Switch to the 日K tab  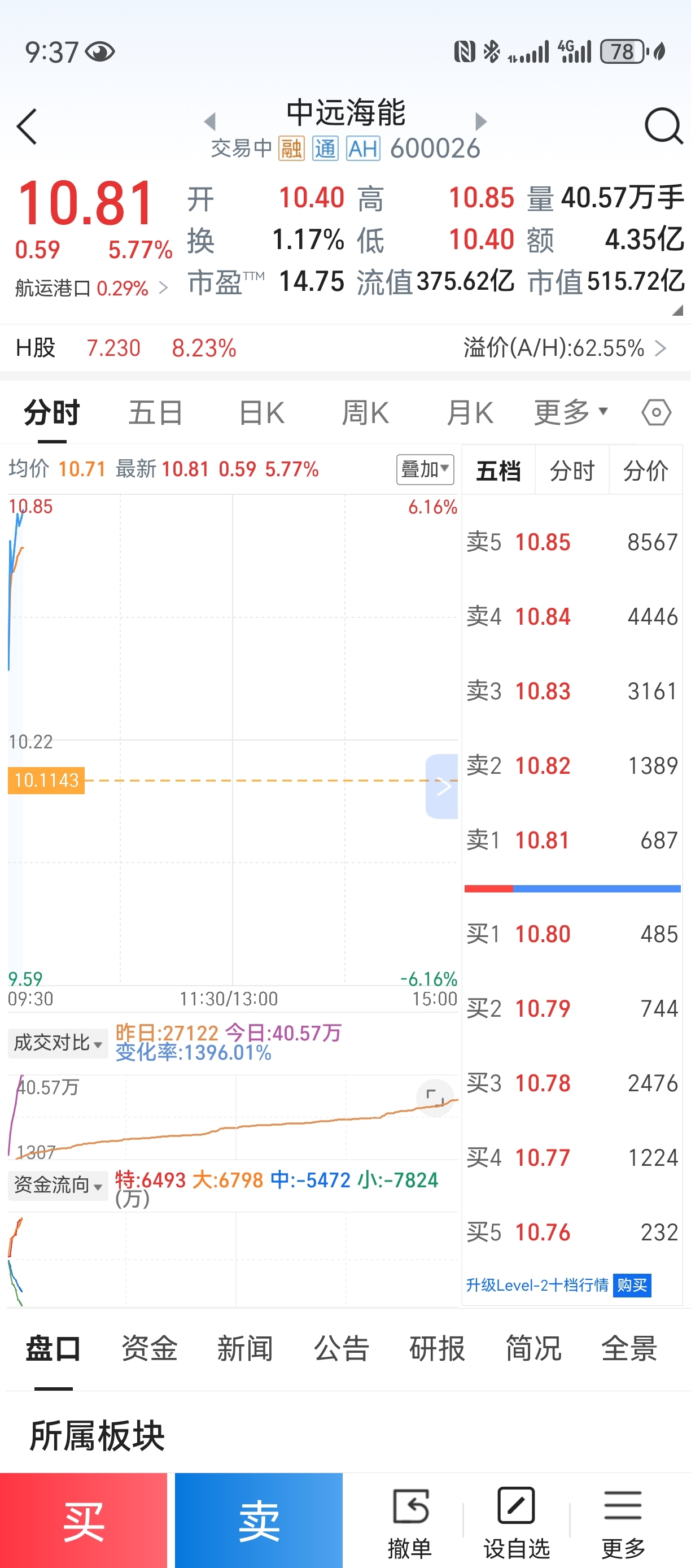pos(261,413)
